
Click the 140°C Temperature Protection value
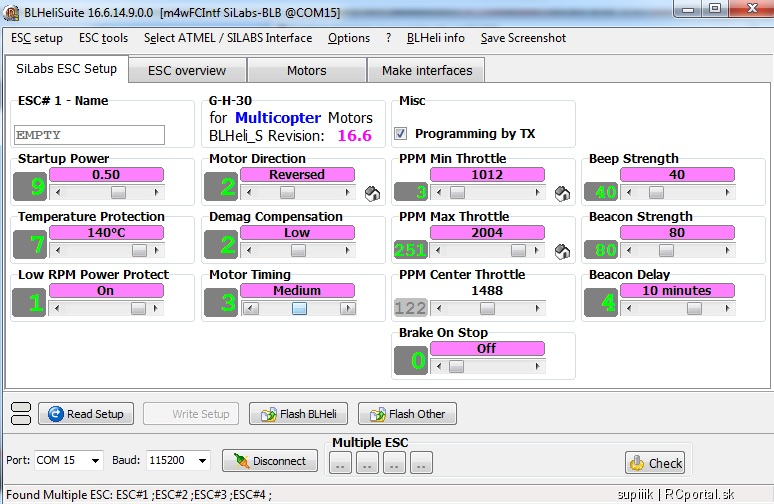pyautogui.click(x=107, y=233)
